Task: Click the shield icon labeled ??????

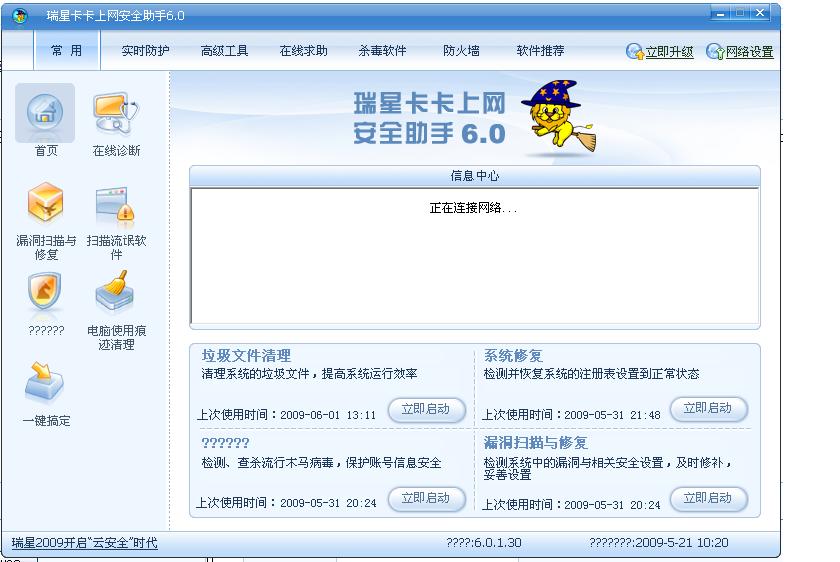Action: click(x=45, y=291)
